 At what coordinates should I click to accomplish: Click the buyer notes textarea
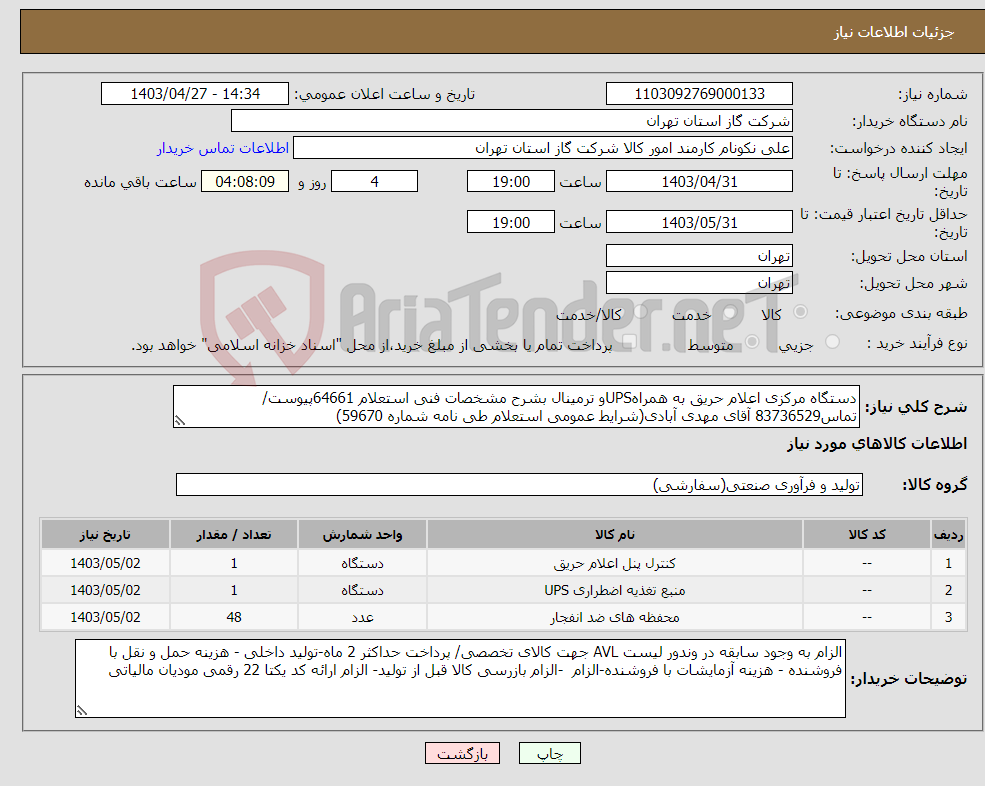click(x=460, y=679)
